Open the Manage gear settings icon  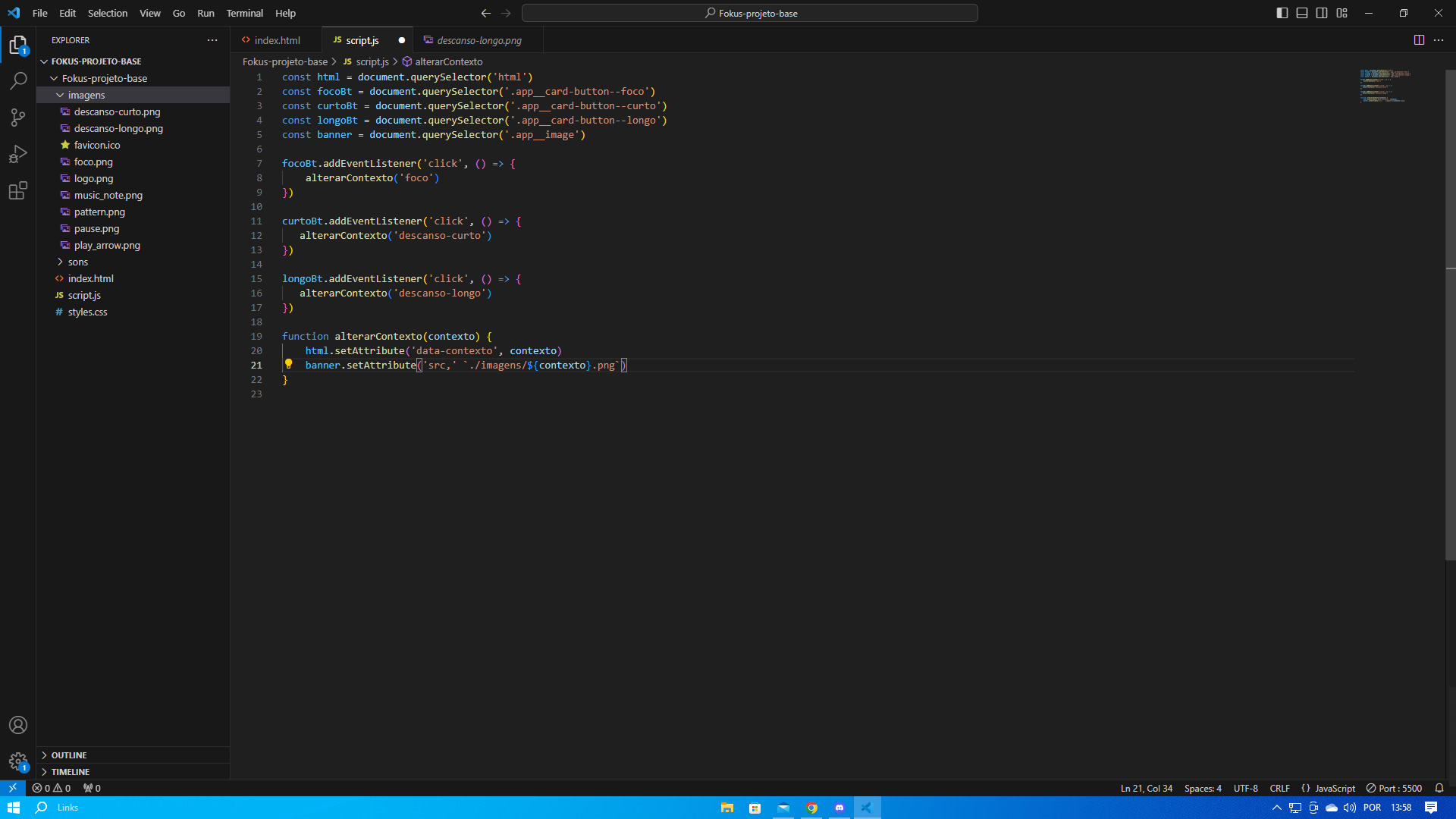click(18, 761)
